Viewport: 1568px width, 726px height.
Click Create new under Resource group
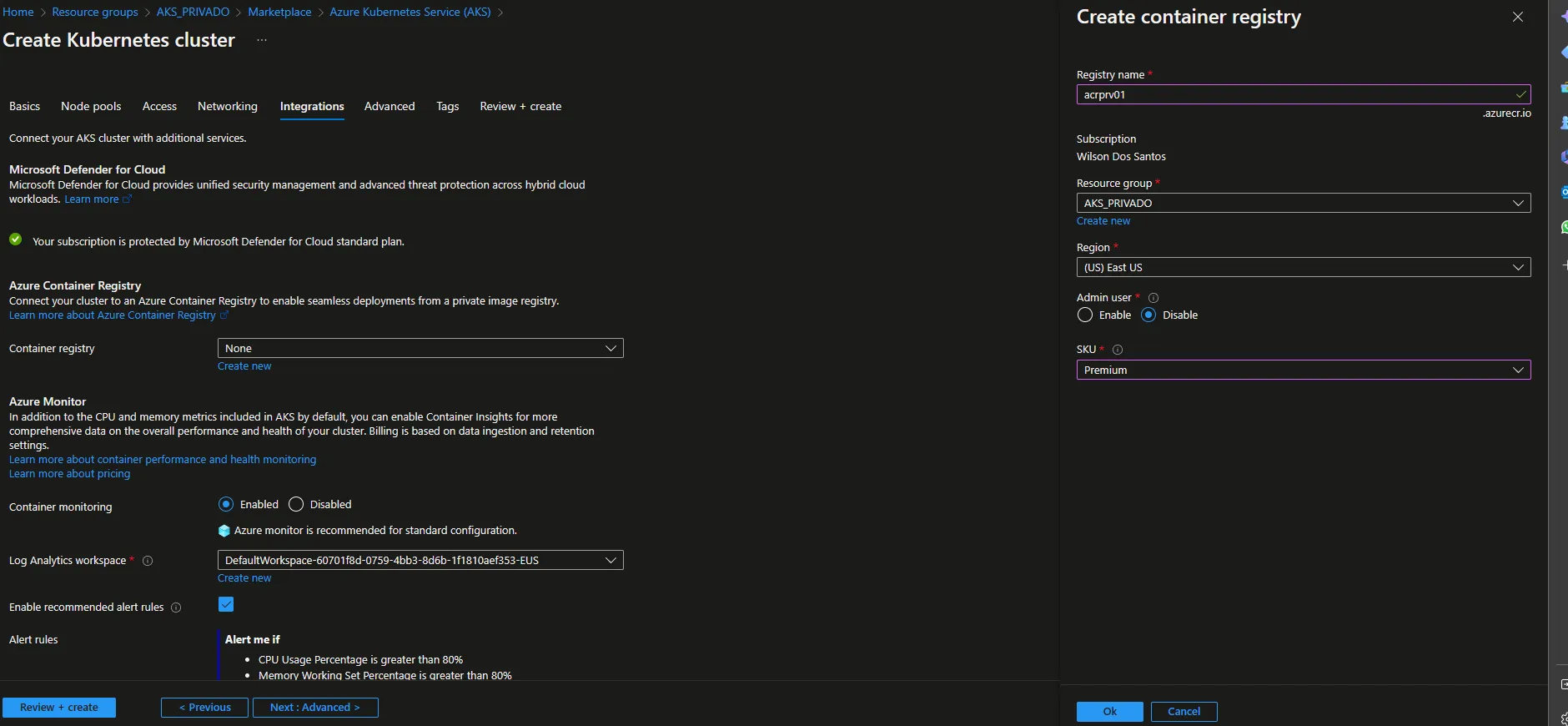pos(1103,221)
